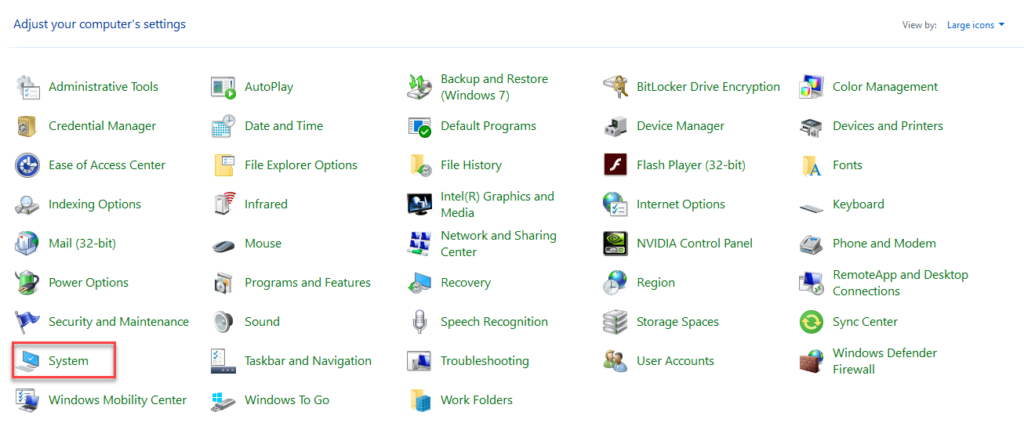The width and height of the screenshot is (1024, 430).
Task: Open the NVIDIA Control Panel icon
Action: [616, 243]
